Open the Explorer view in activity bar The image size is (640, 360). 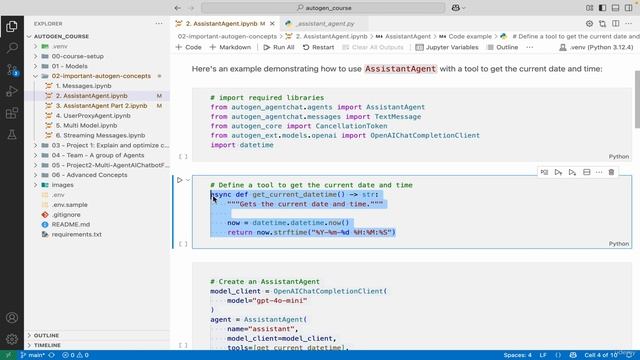(12, 27)
